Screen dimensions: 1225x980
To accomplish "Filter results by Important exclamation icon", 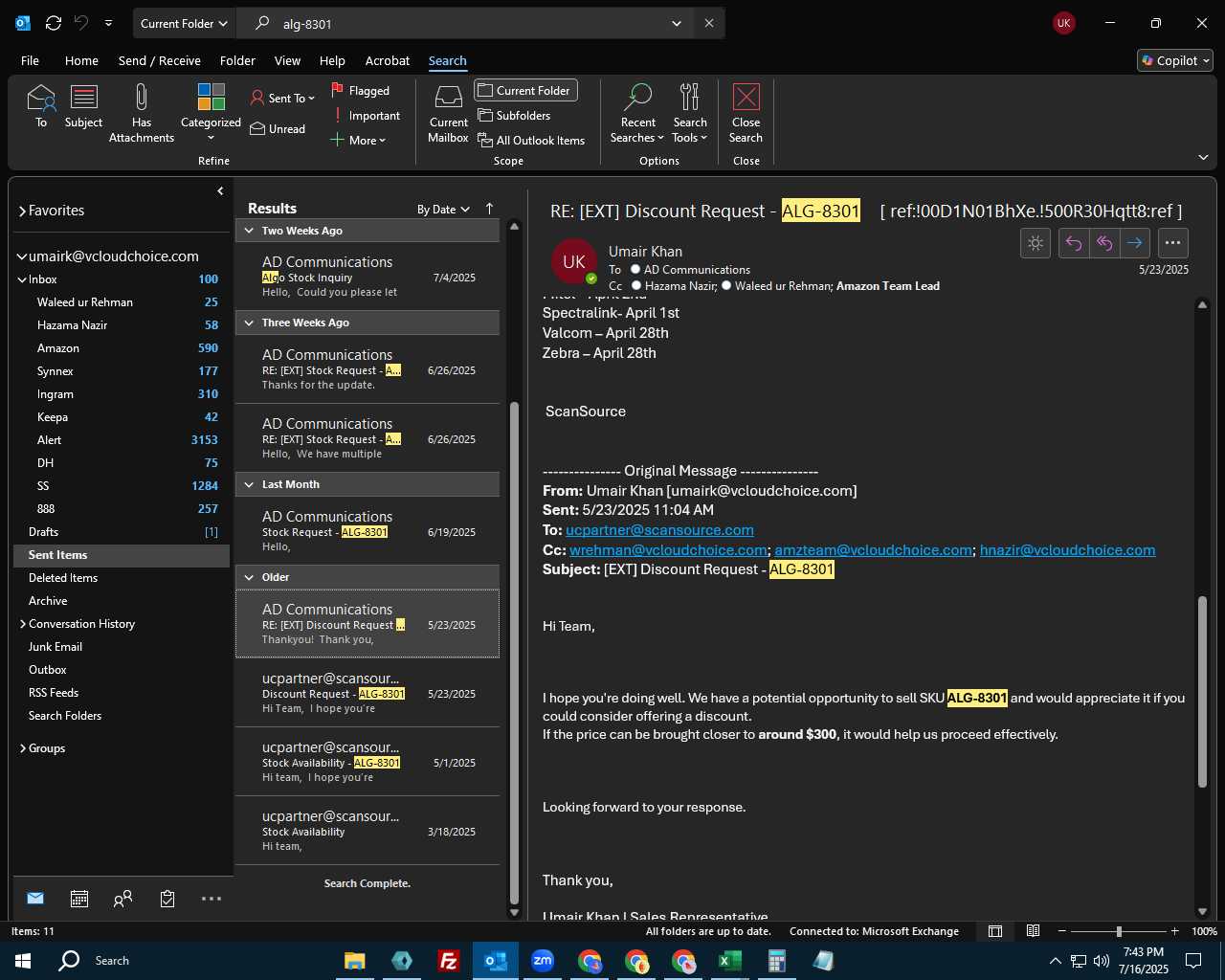I will (x=367, y=115).
